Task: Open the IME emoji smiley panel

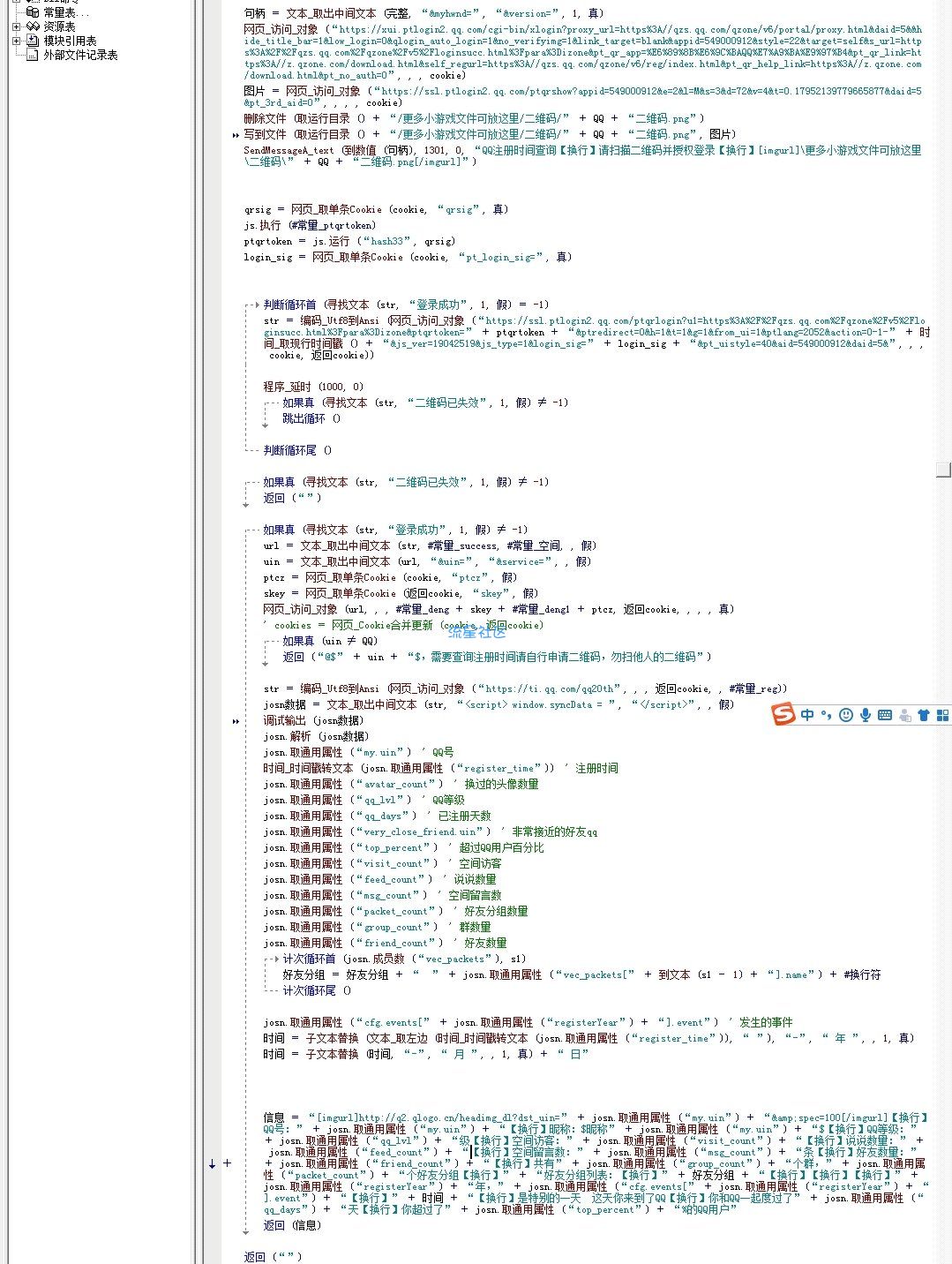Action: [846, 715]
